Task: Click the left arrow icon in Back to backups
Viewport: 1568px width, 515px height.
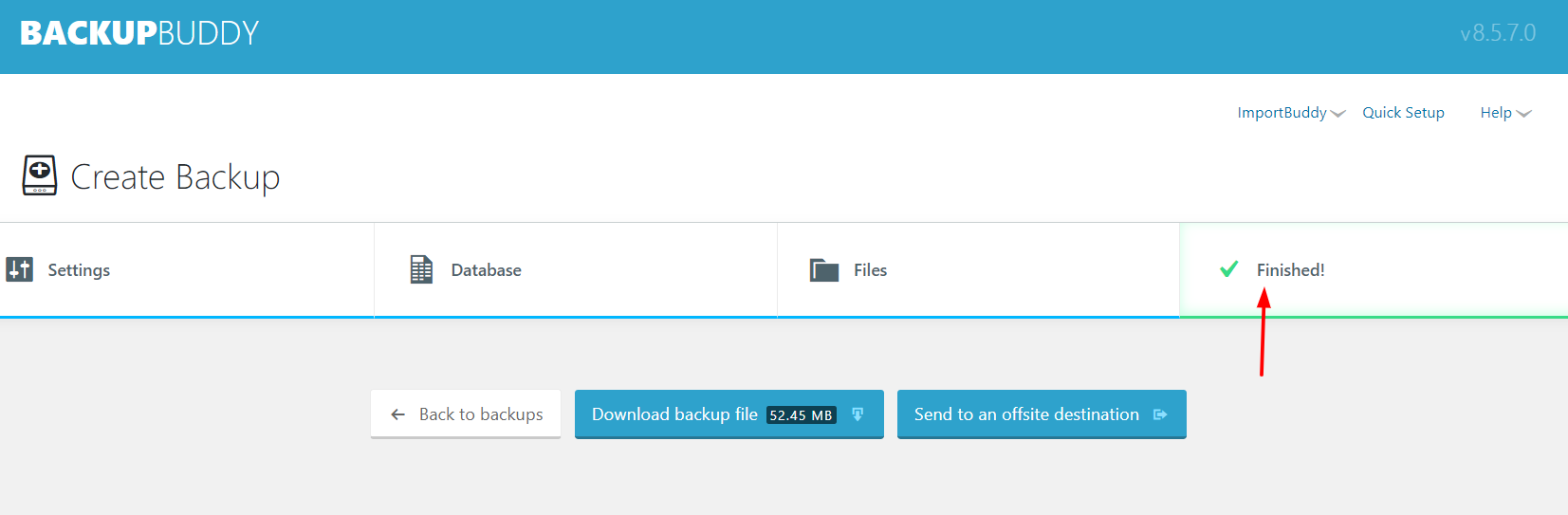Action: 397,414
